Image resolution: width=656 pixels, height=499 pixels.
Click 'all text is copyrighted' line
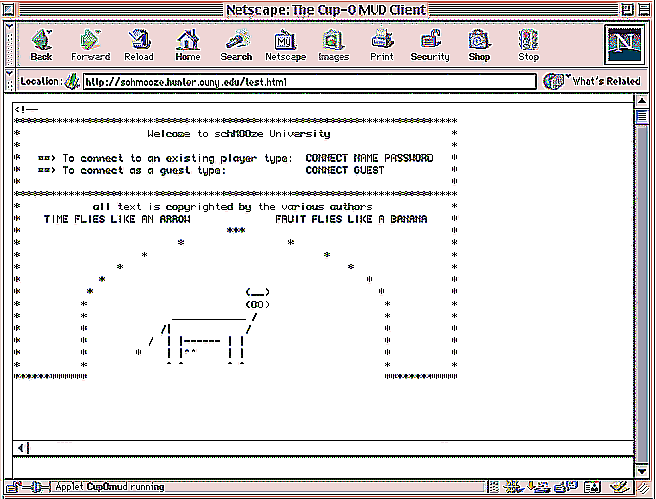(x=232, y=206)
